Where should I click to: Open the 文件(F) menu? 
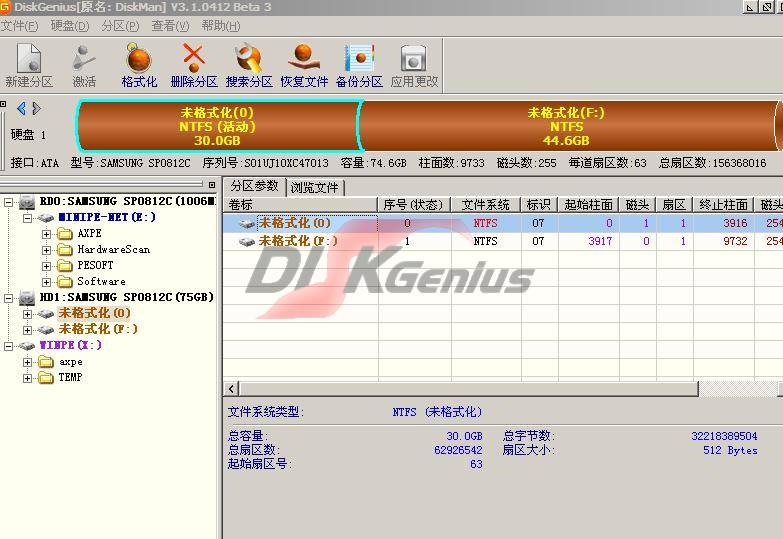pyautogui.click(x=19, y=25)
